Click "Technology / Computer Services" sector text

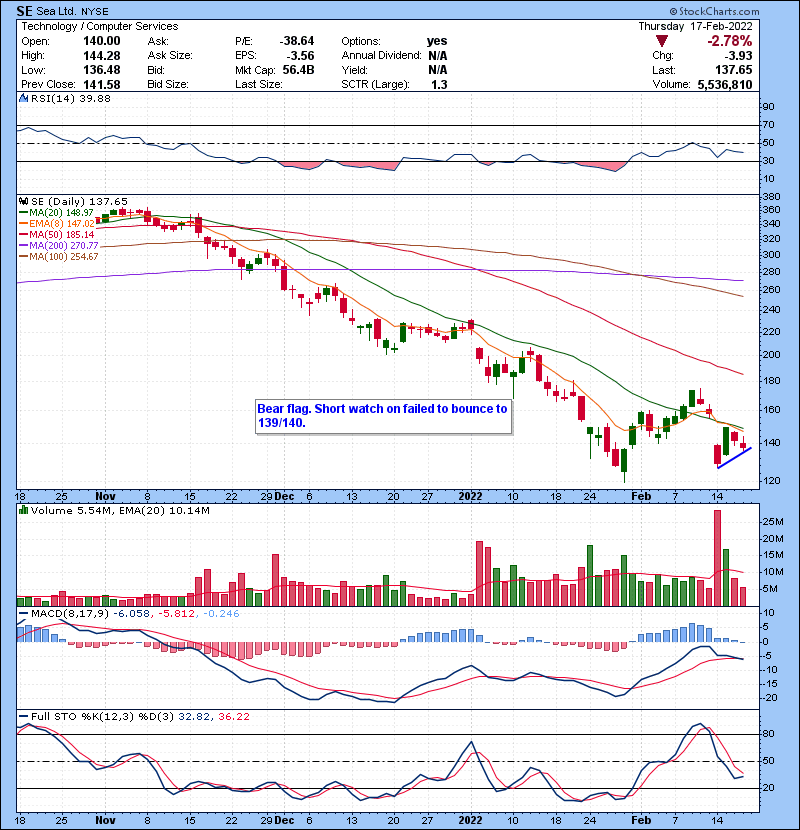100,26
